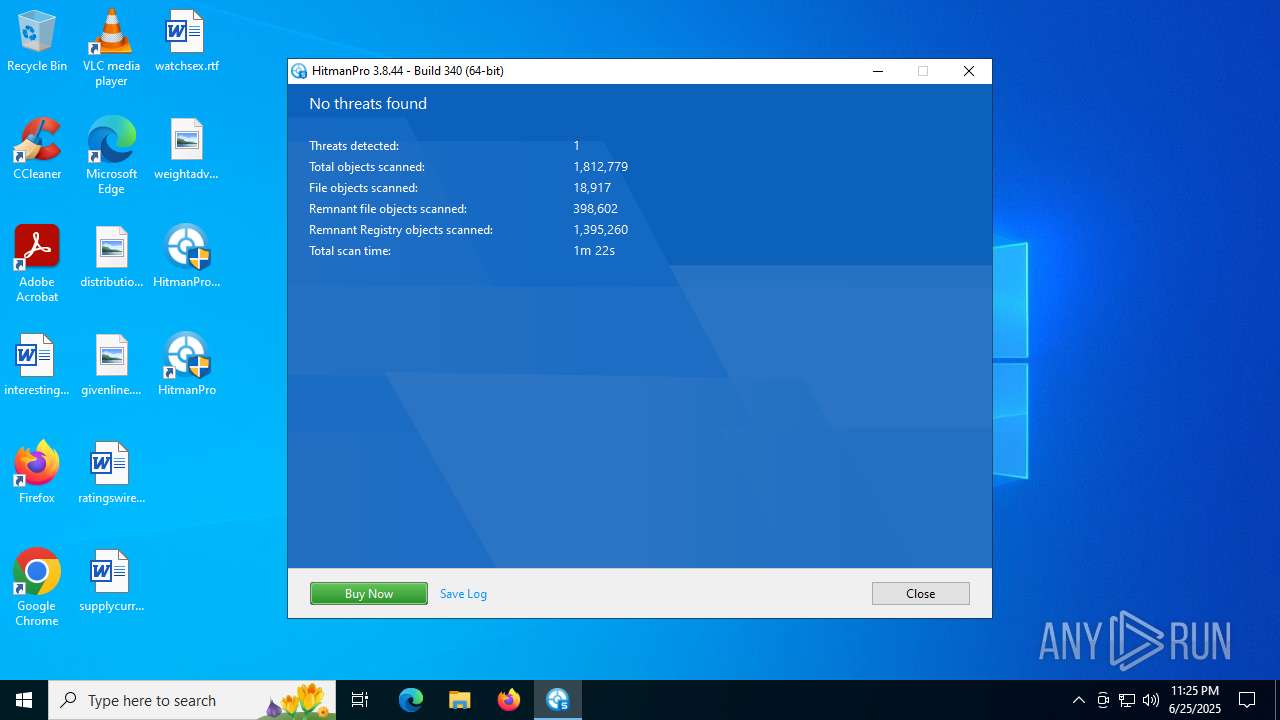Select the watchsex.rtf document icon
1280x720 pixels.
pos(186,41)
